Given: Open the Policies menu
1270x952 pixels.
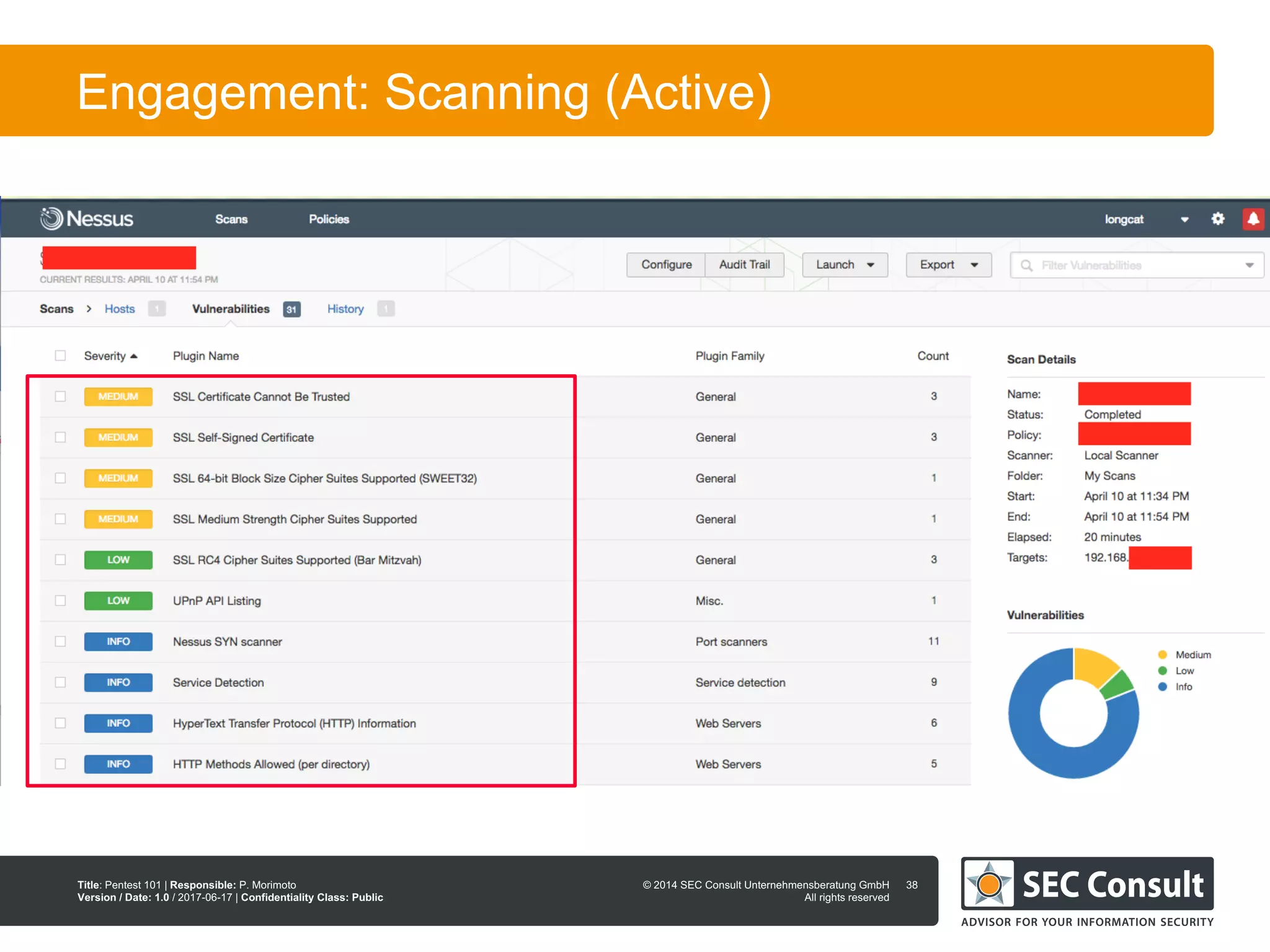Looking at the screenshot, I should coord(329,219).
